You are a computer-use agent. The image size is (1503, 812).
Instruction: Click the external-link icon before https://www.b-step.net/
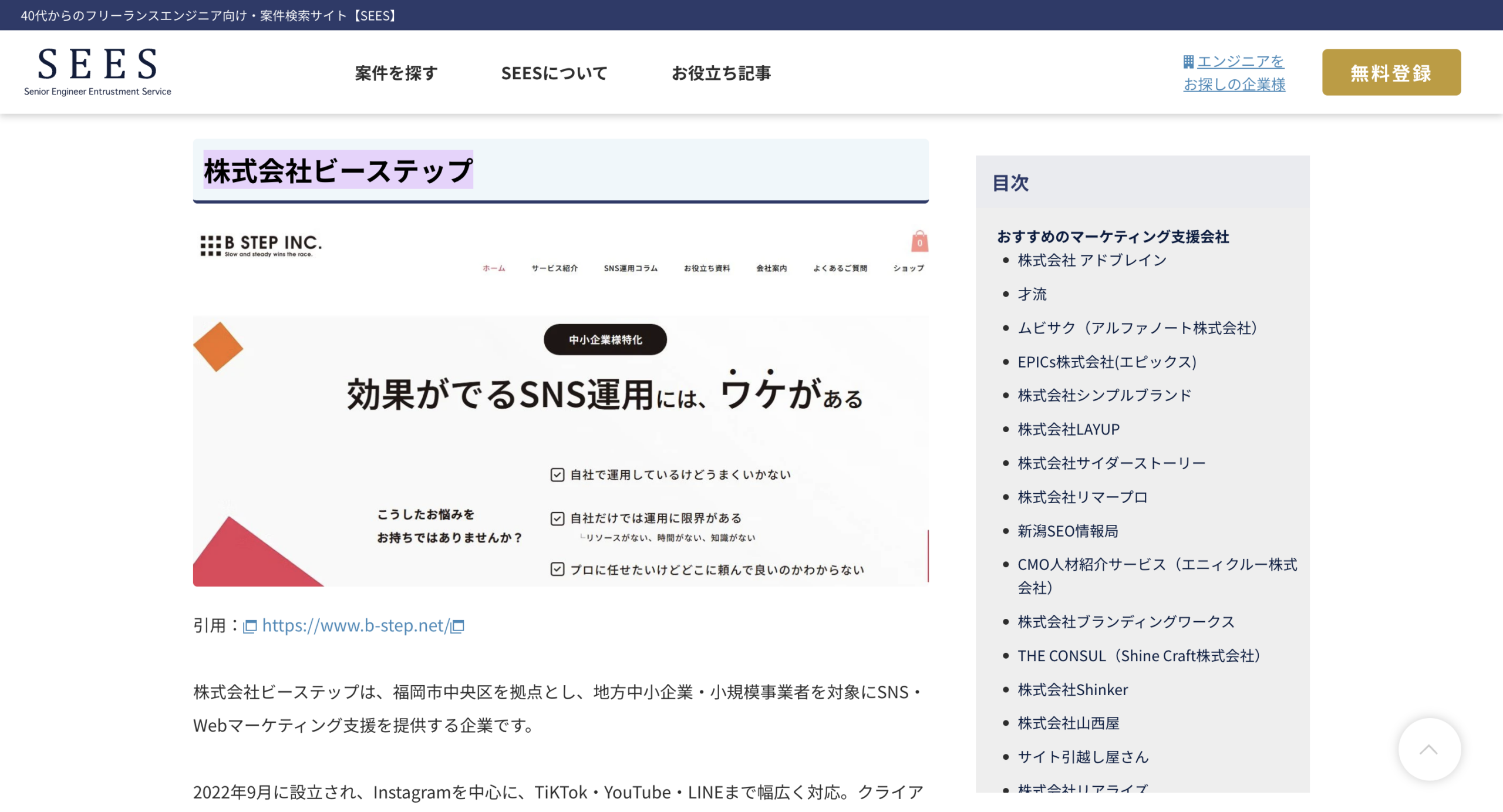[x=250, y=626]
